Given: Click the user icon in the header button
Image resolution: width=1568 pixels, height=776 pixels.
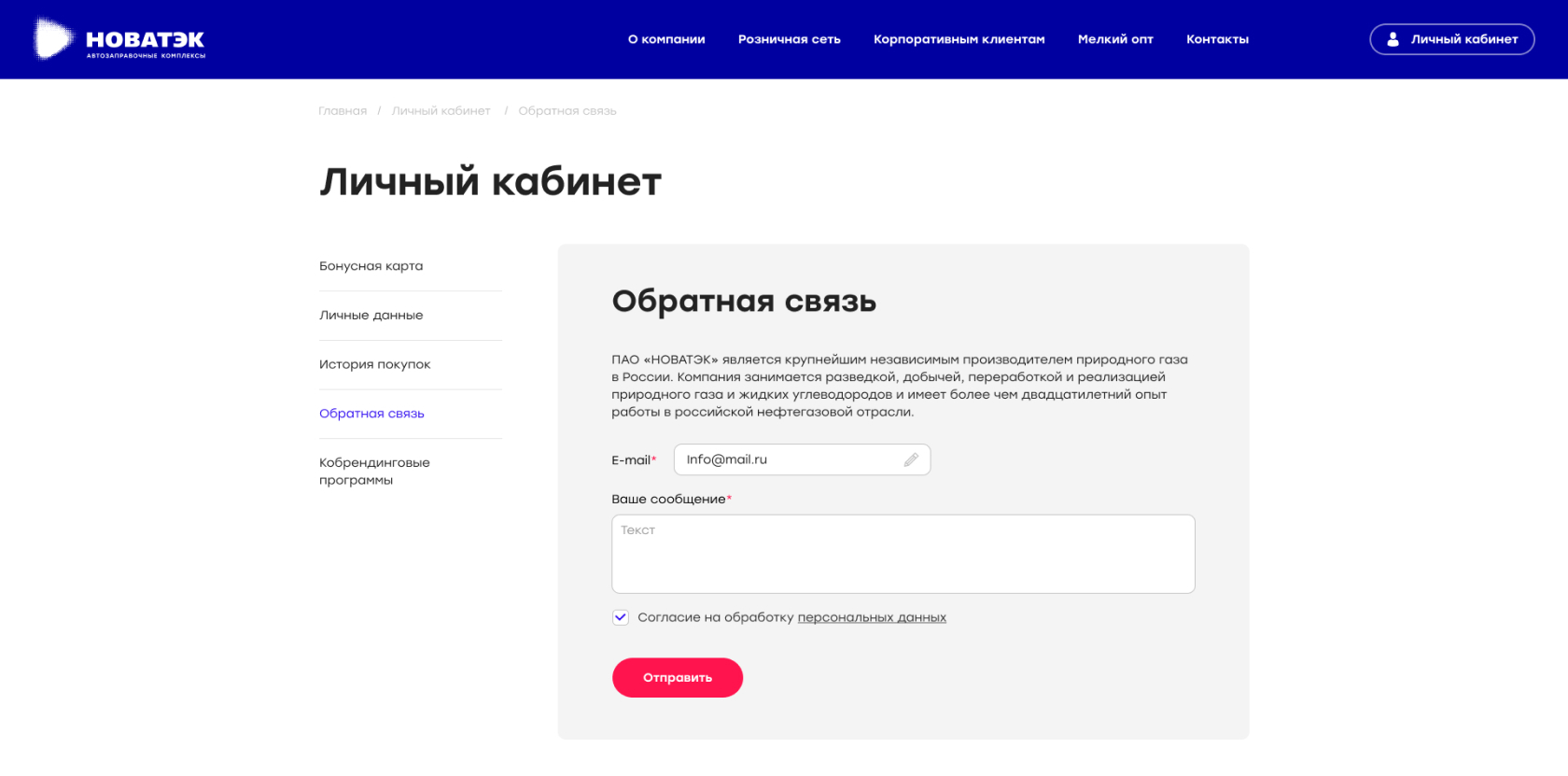Looking at the screenshot, I should pos(1393,39).
